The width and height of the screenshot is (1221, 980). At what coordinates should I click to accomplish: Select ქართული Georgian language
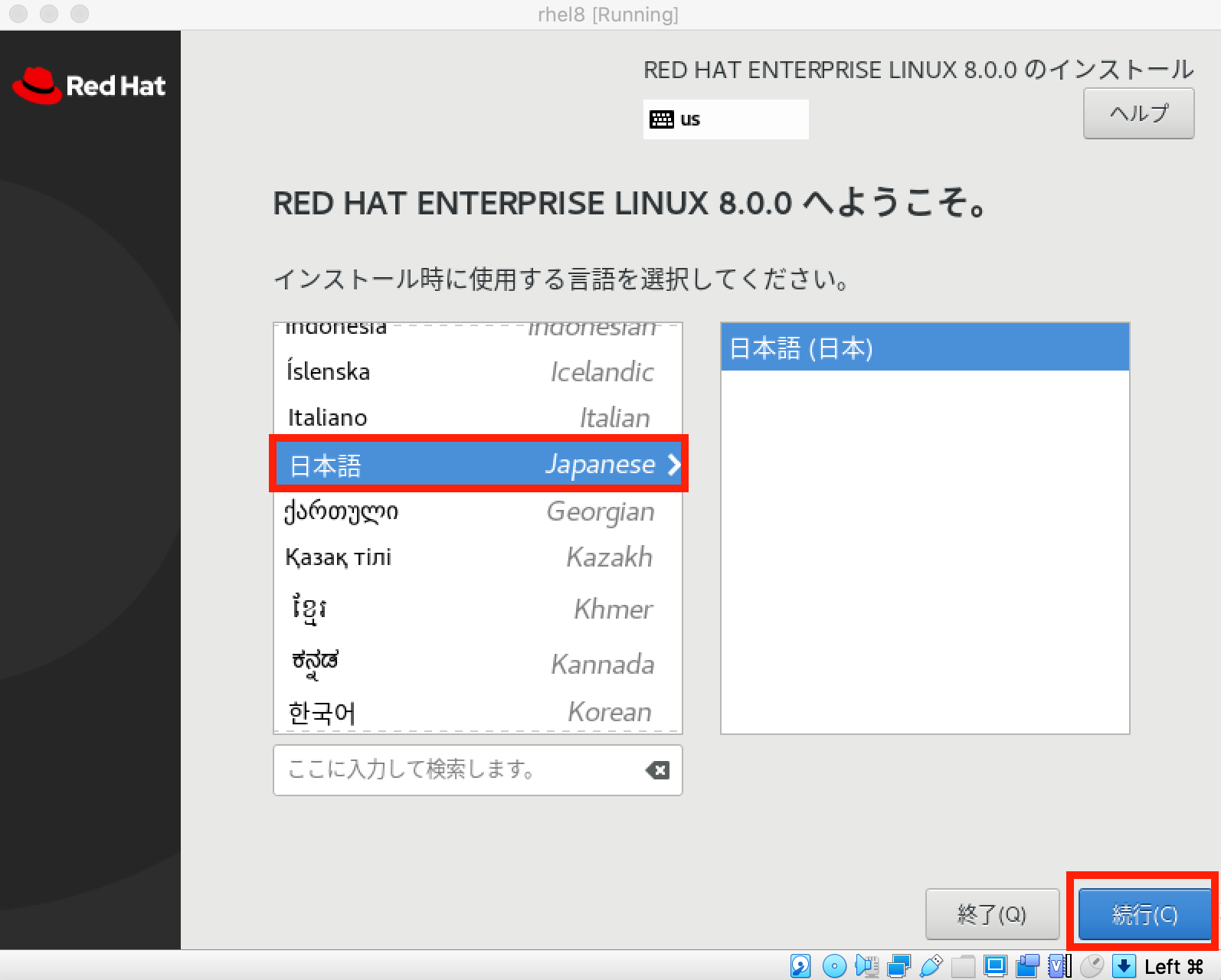(x=477, y=511)
